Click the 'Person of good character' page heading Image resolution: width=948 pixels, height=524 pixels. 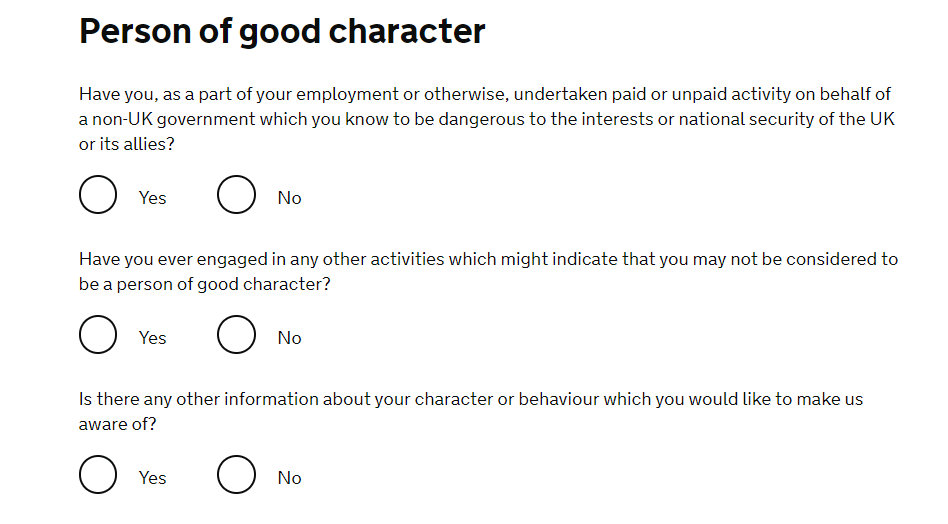[282, 31]
